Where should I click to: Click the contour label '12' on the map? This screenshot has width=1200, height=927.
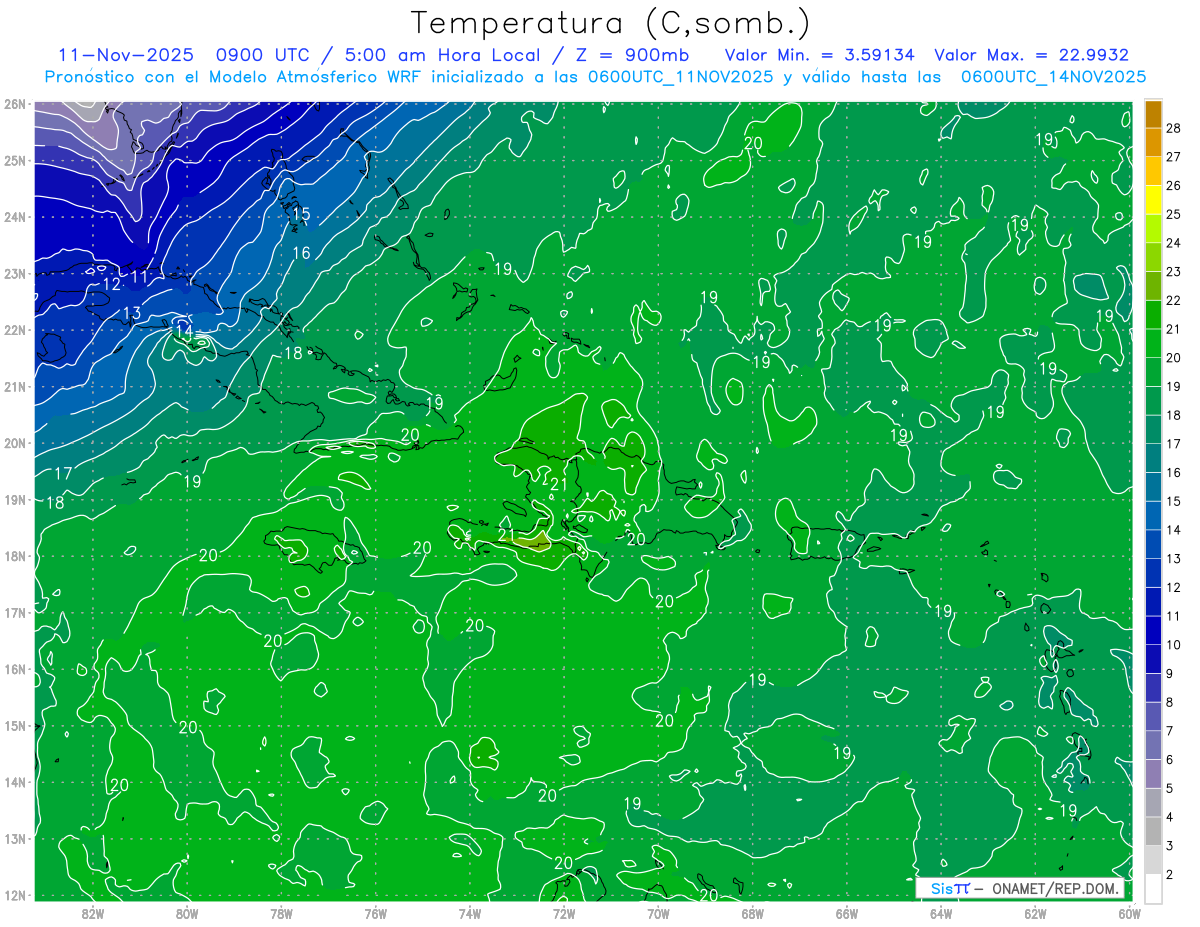112,284
